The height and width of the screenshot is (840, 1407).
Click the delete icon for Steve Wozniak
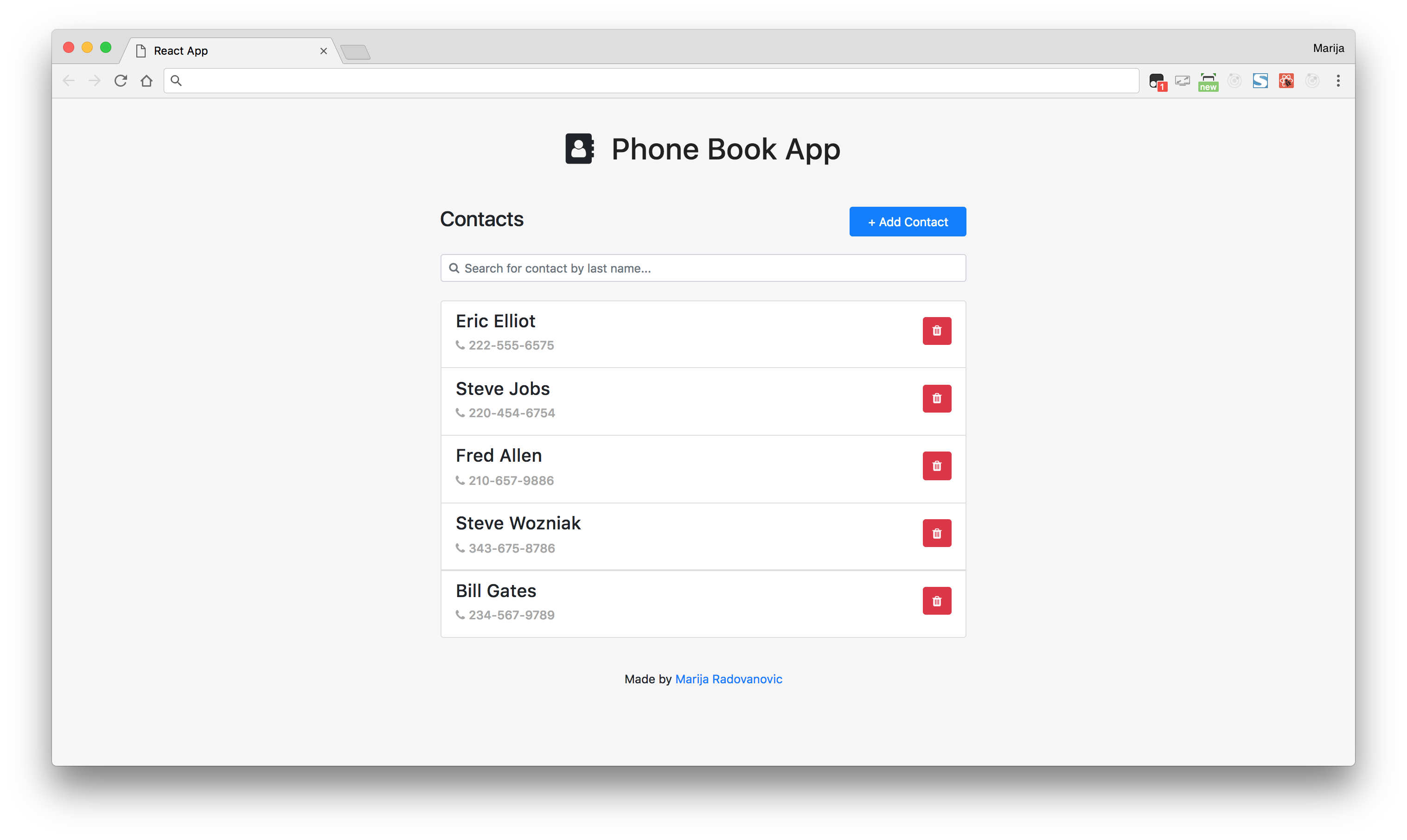tap(936, 533)
